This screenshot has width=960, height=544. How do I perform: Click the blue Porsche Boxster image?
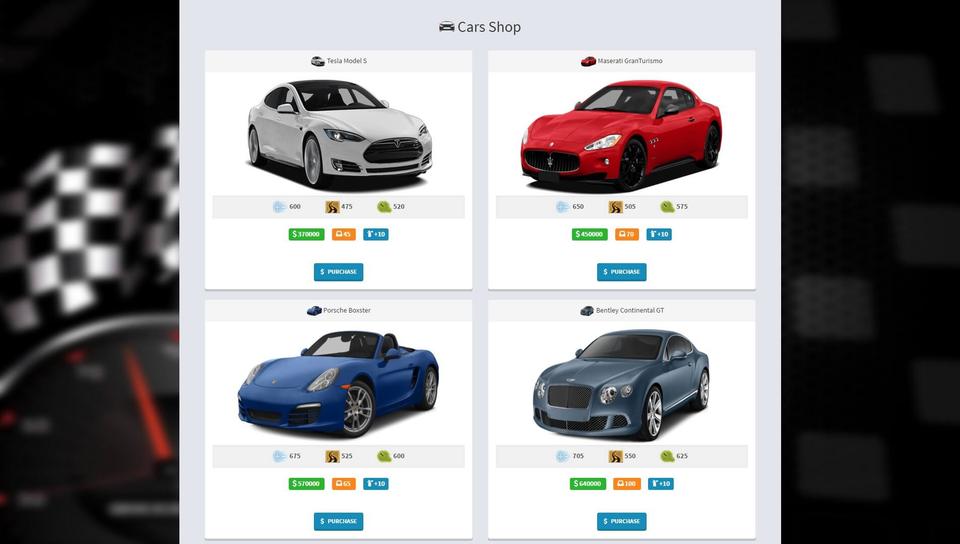pyautogui.click(x=338, y=384)
